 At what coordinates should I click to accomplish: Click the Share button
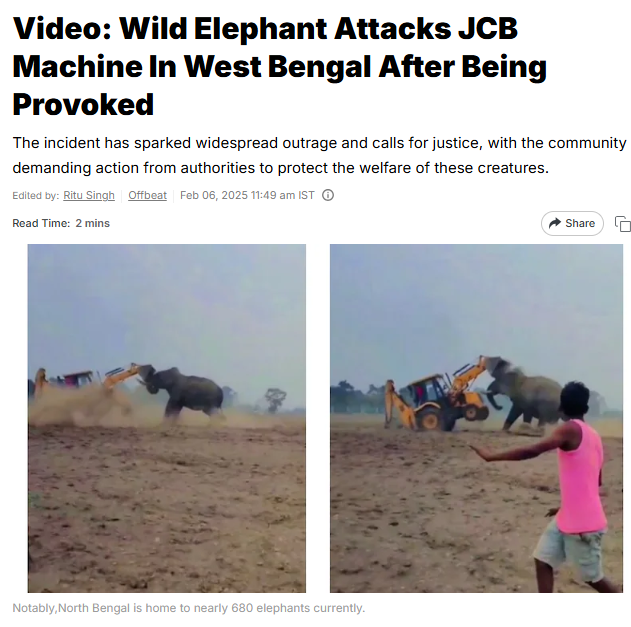(x=572, y=223)
